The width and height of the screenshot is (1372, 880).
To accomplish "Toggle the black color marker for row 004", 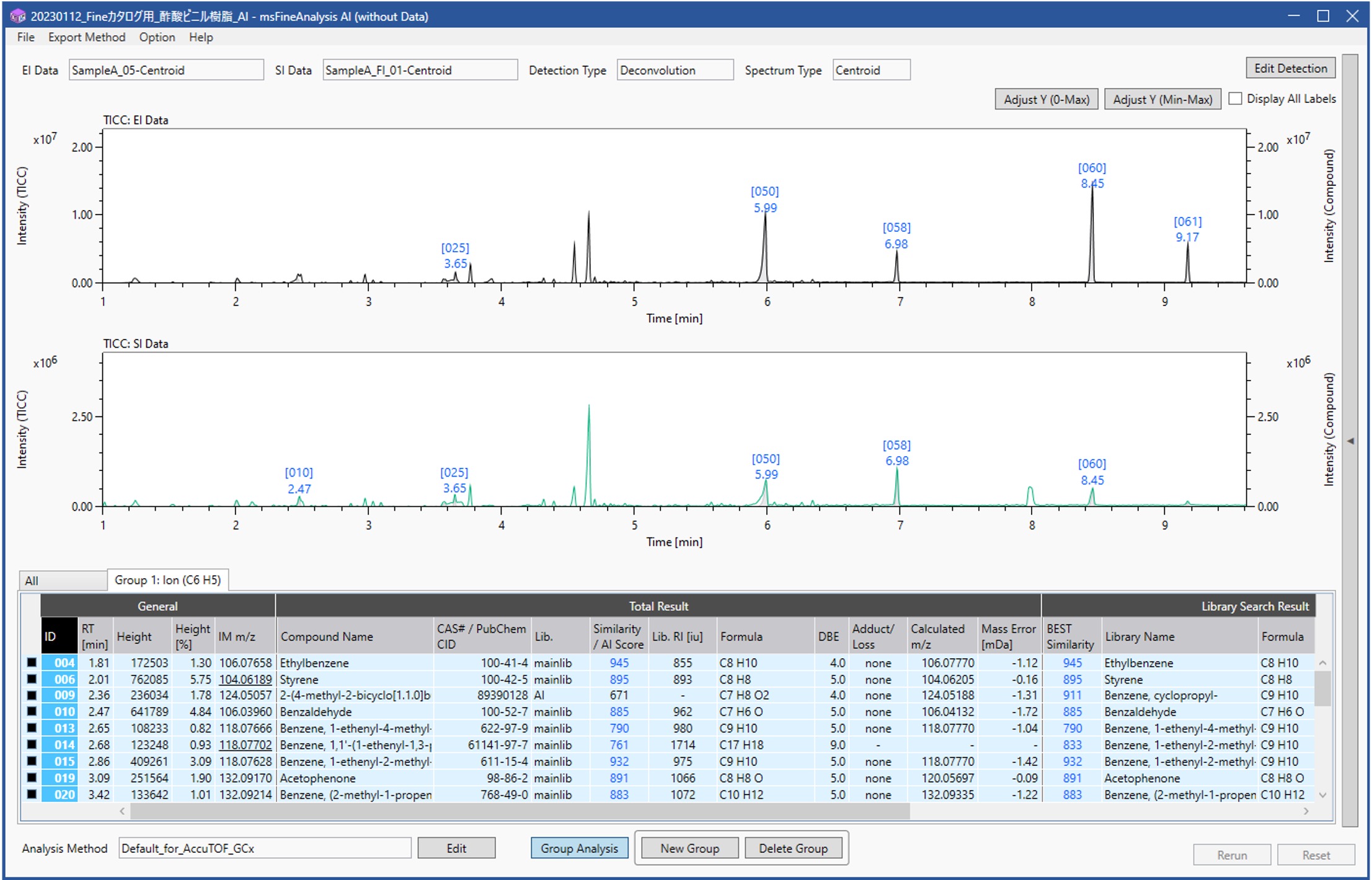I will coord(32,662).
